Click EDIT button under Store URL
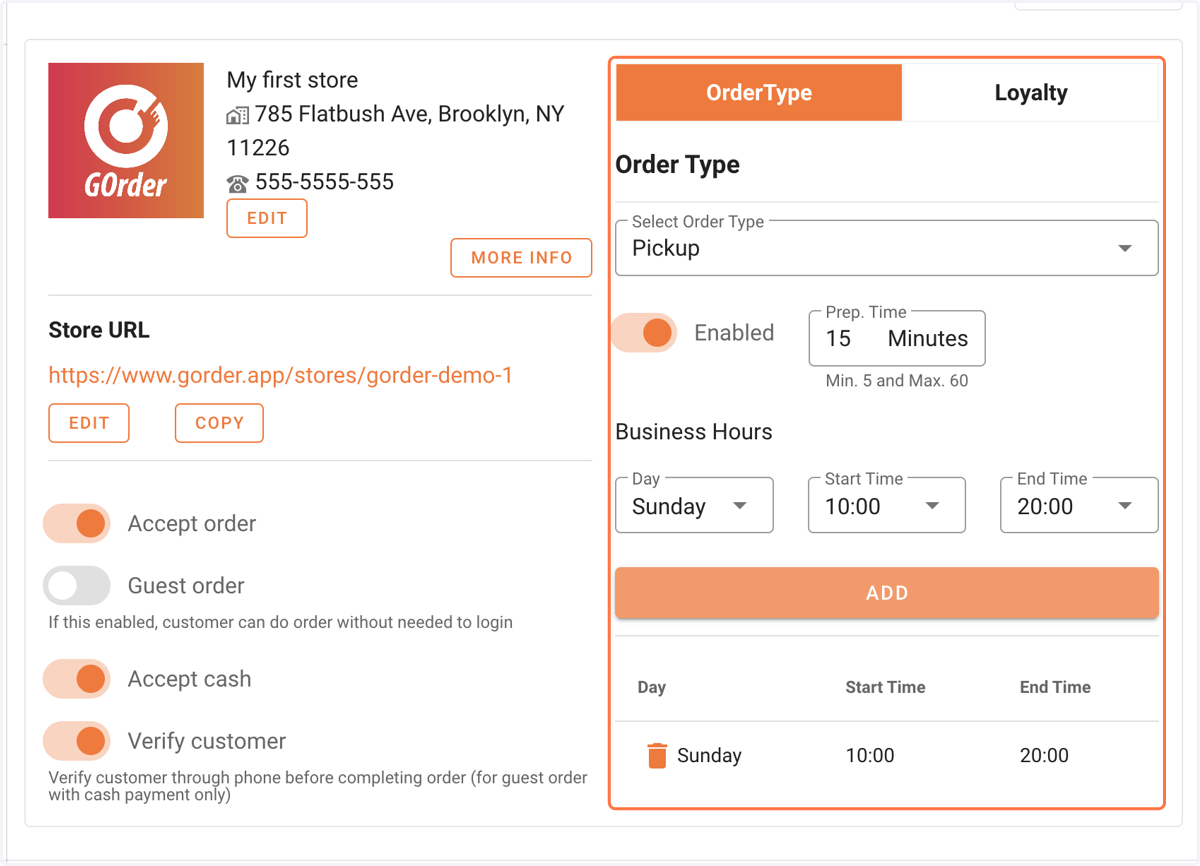Screen dimensions: 1200x866 pyautogui.click(x=89, y=423)
